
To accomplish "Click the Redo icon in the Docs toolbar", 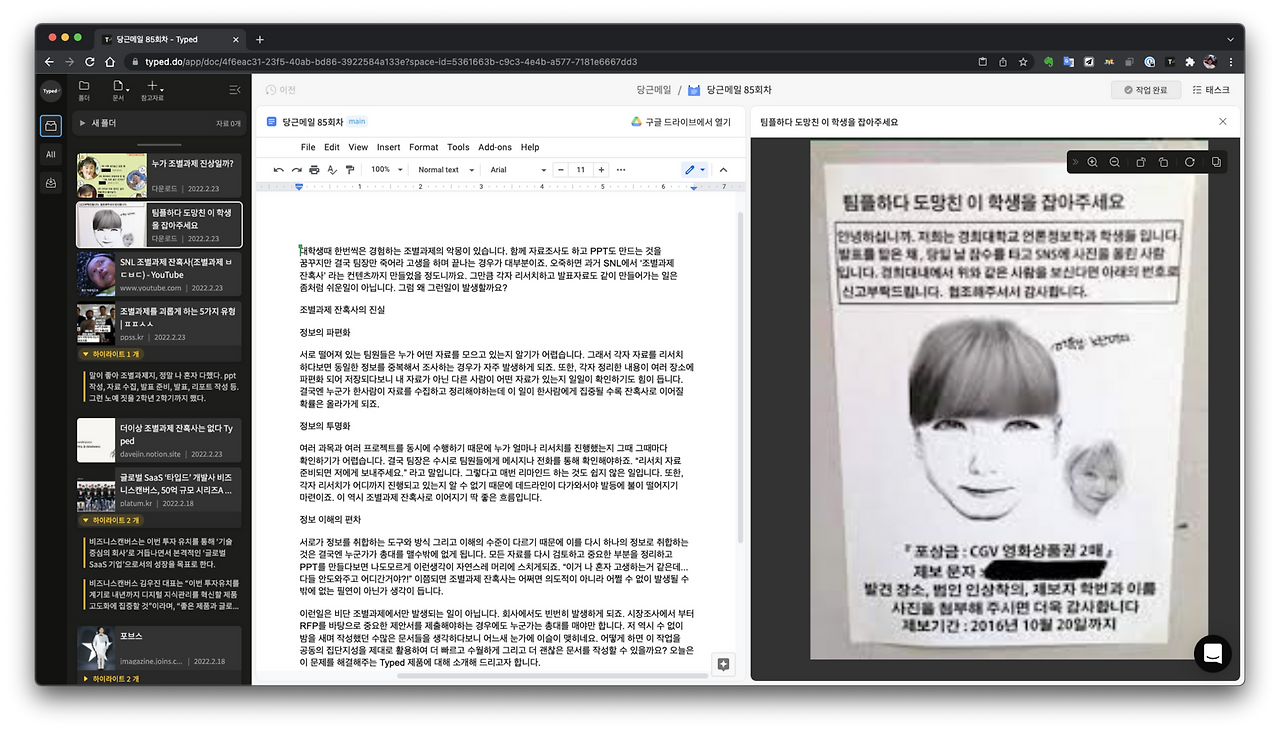I will coord(297,170).
